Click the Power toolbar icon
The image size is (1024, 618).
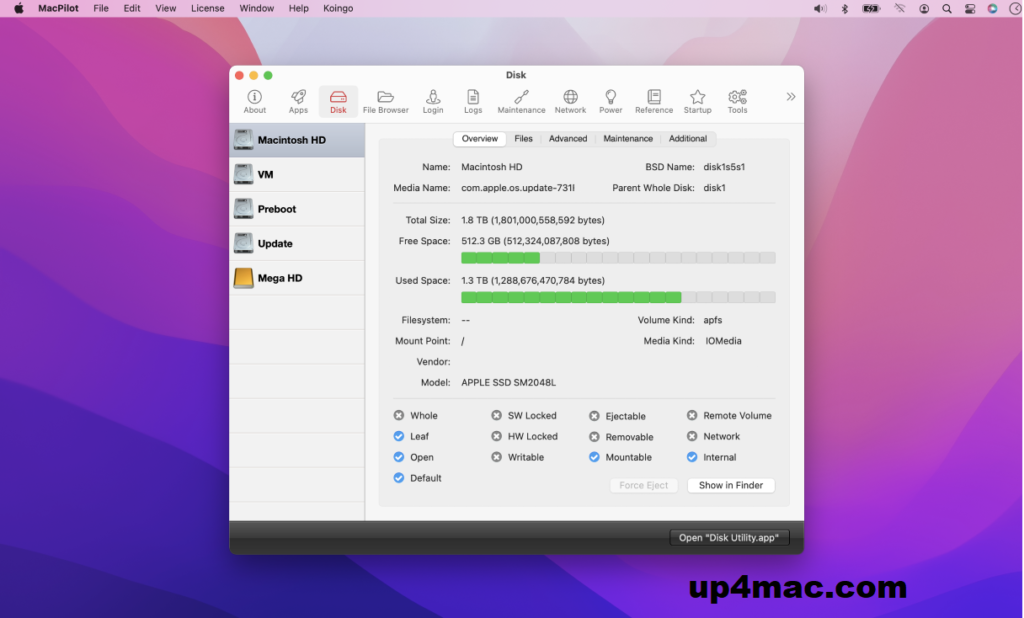coord(608,98)
